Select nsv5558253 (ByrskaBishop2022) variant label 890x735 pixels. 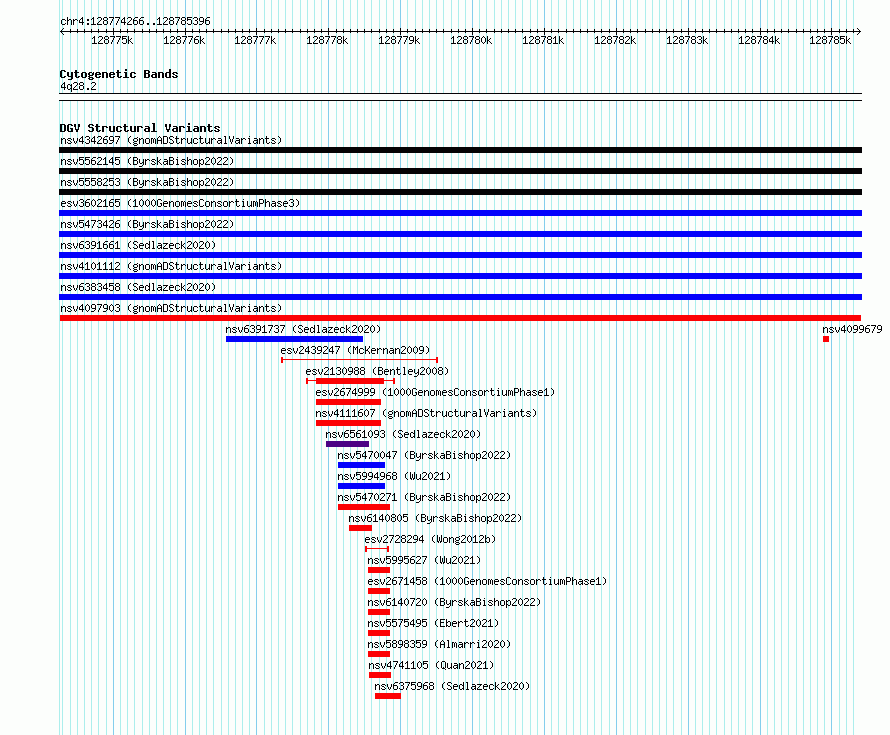147,182
